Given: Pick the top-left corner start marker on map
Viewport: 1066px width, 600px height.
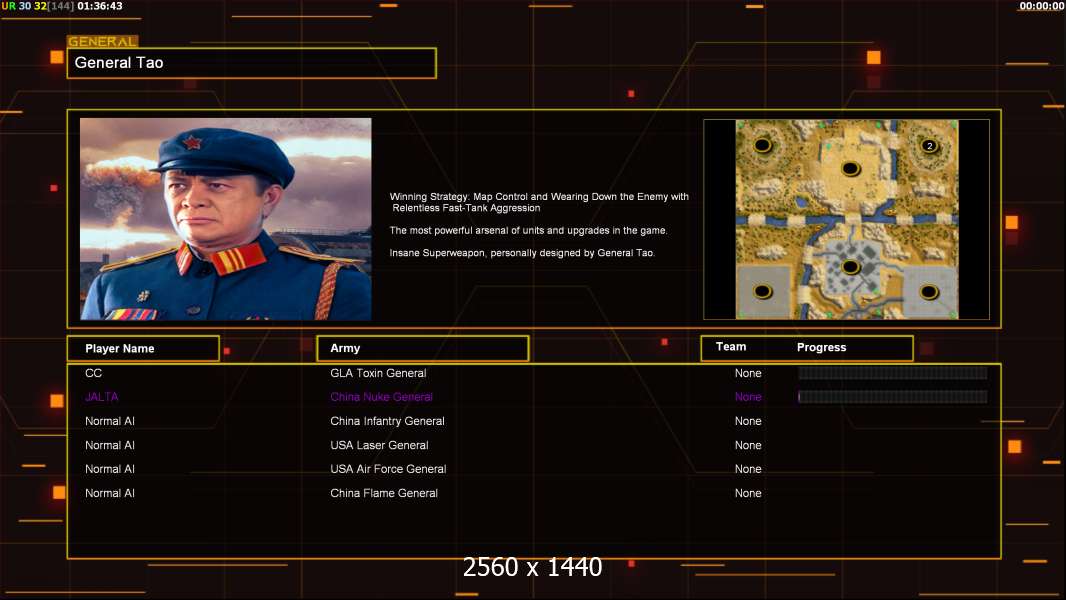Looking at the screenshot, I should pos(762,145).
